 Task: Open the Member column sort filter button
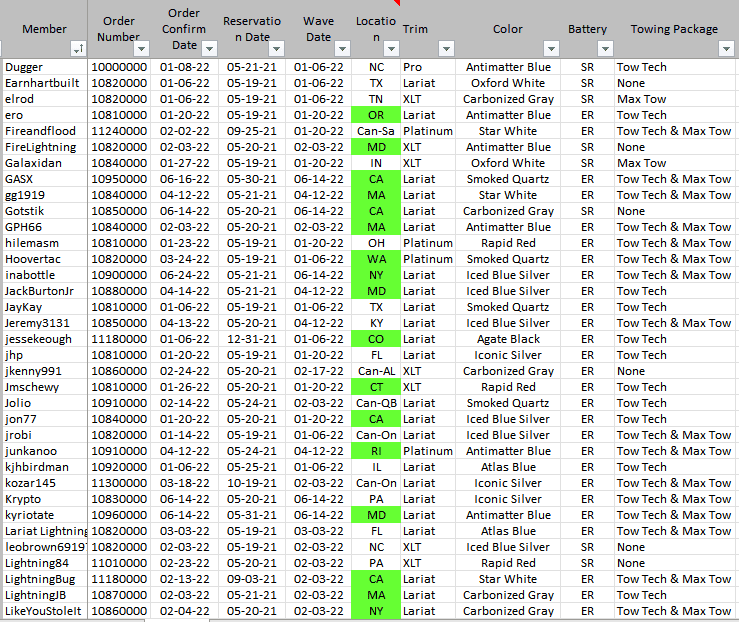click(x=77, y=48)
